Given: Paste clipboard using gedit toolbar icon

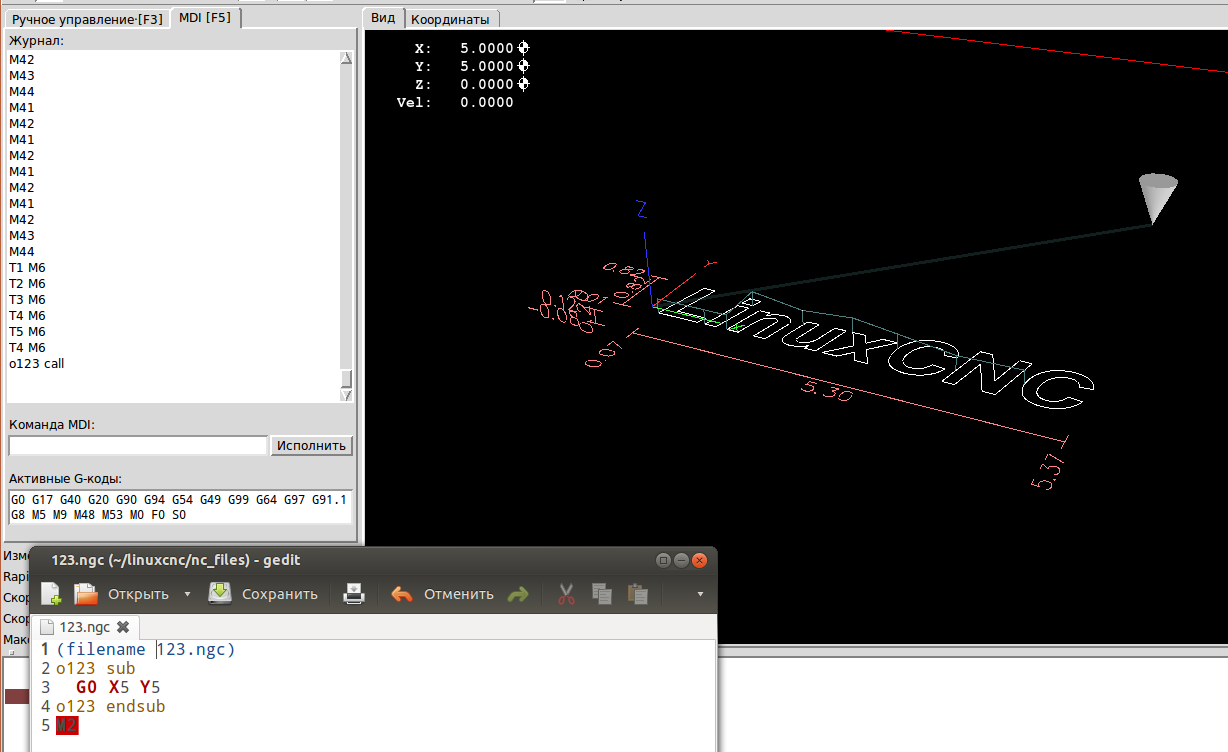Looking at the screenshot, I should [x=637, y=594].
